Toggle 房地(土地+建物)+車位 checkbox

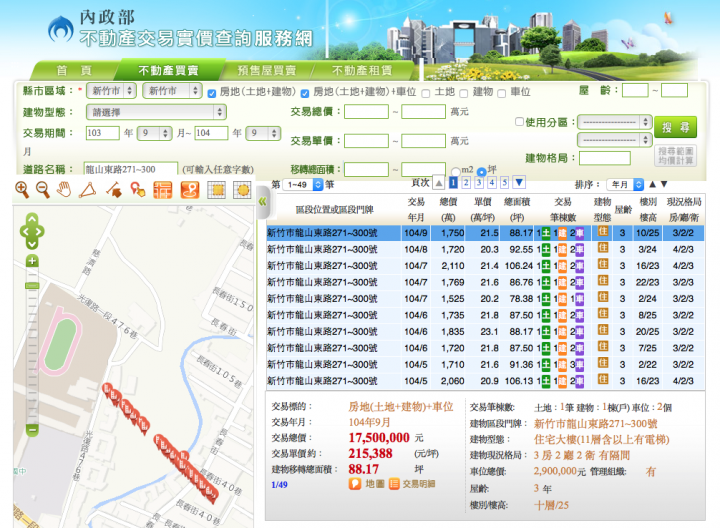[x=305, y=94]
